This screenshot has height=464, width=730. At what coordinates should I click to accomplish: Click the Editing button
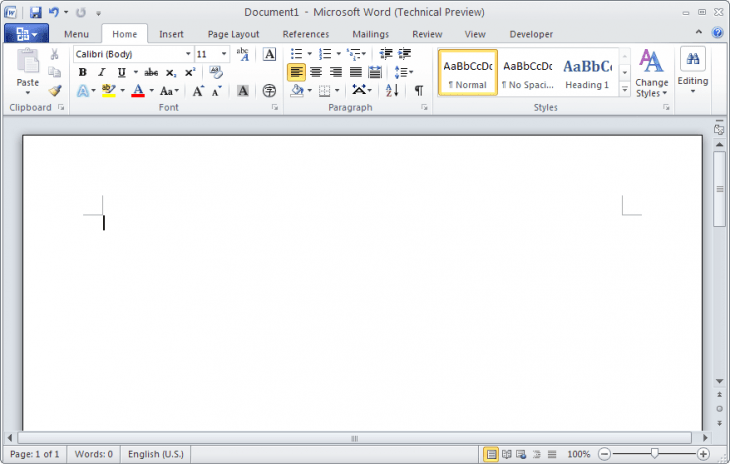(693, 71)
